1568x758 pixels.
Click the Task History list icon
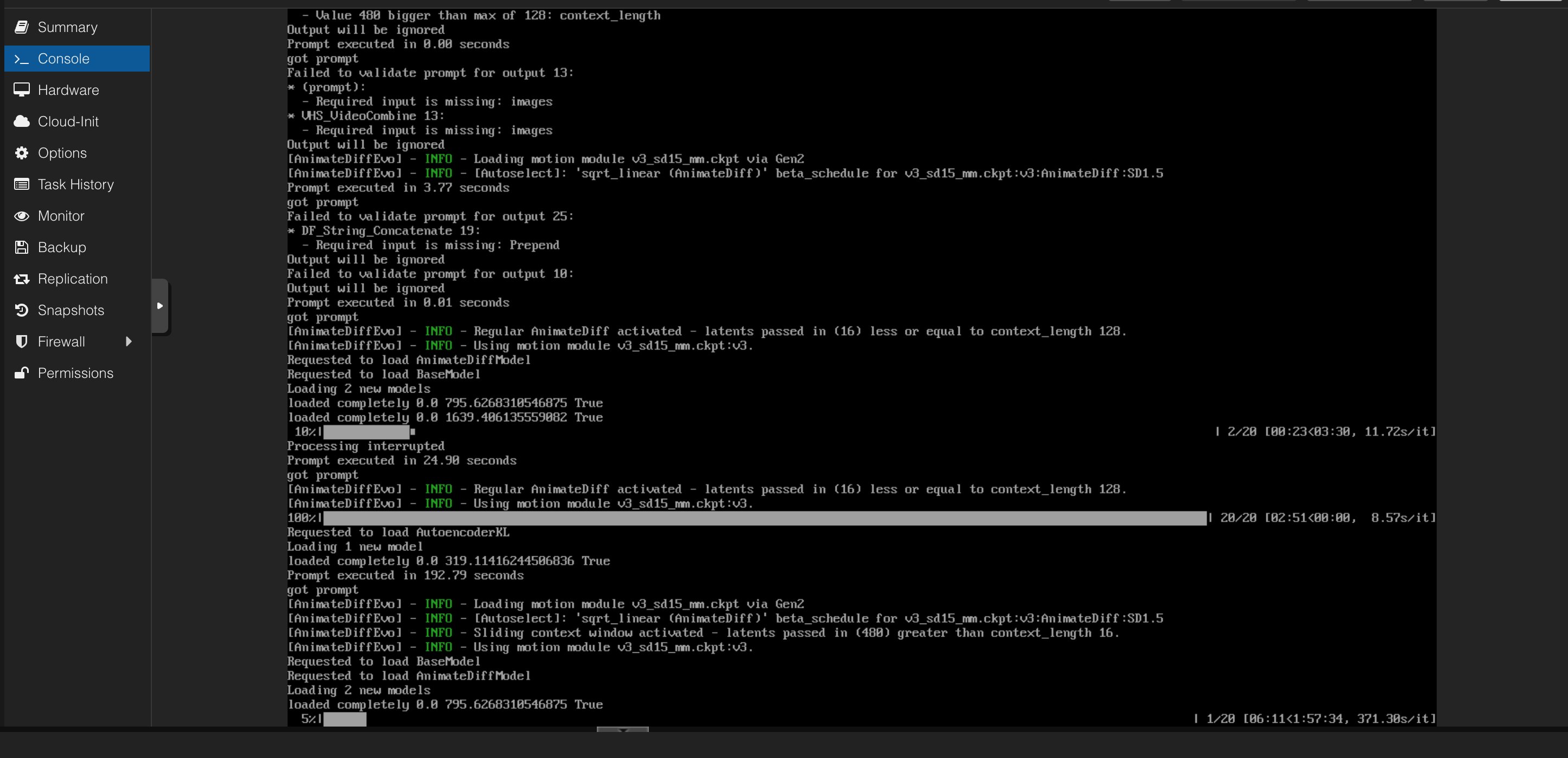(x=22, y=184)
